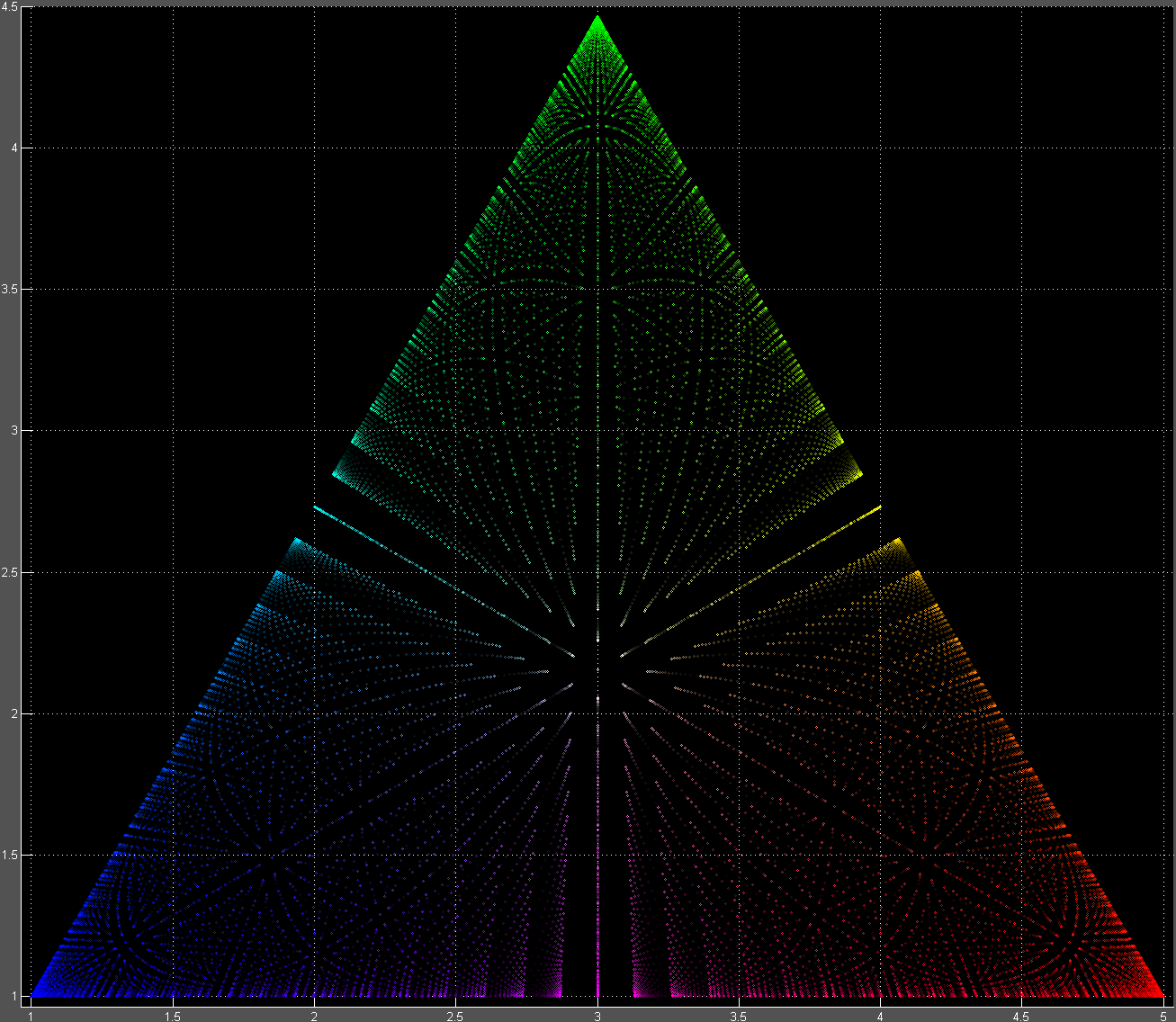Click the x-axis tick label 3
The height and width of the screenshot is (1022, 1176).
pyautogui.click(x=597, y=1015)
